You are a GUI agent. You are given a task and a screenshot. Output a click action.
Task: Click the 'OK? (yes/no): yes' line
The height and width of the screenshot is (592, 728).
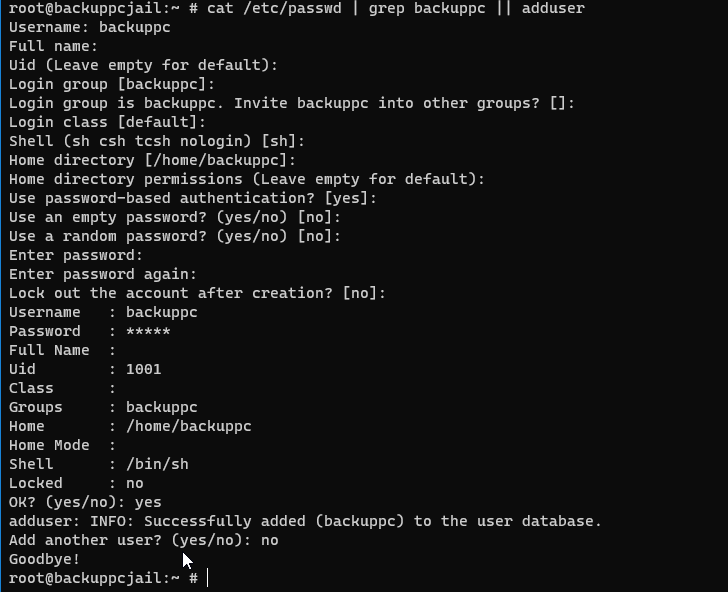pyautogui.click(x=85, y=502)
